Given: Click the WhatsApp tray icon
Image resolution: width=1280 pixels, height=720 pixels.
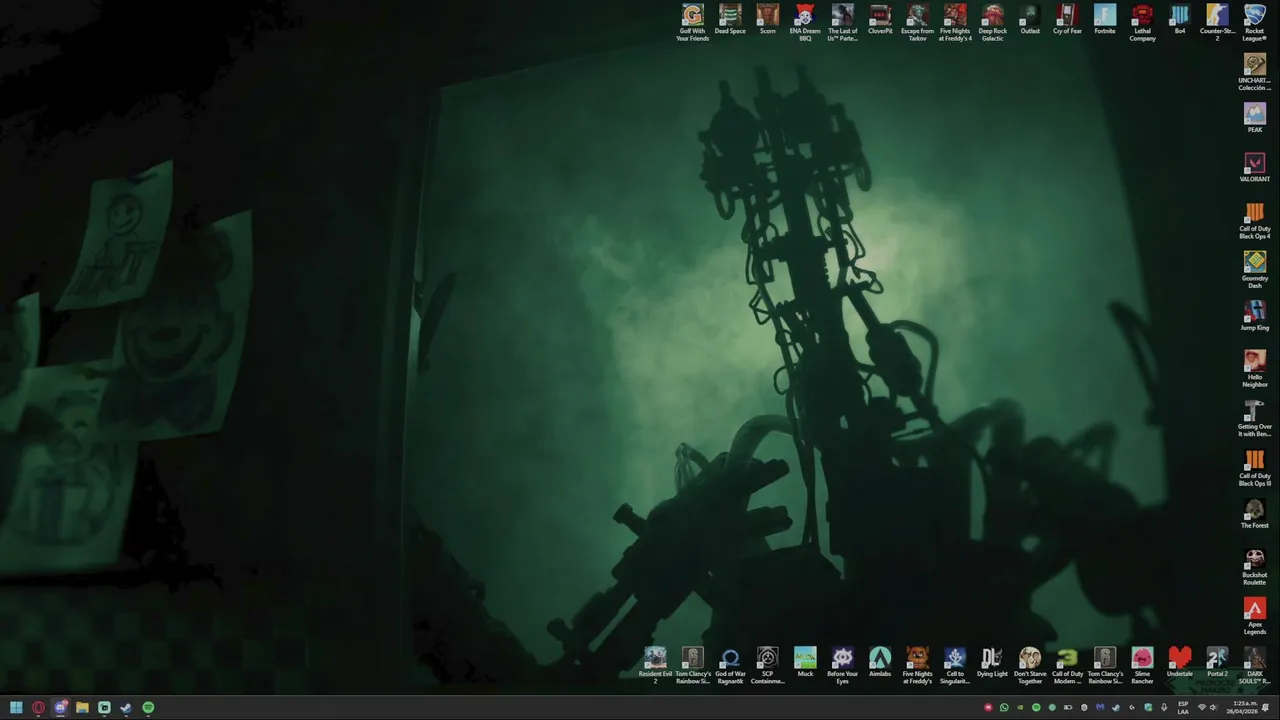Looking at the screenshot, I should click(1004, 708).
